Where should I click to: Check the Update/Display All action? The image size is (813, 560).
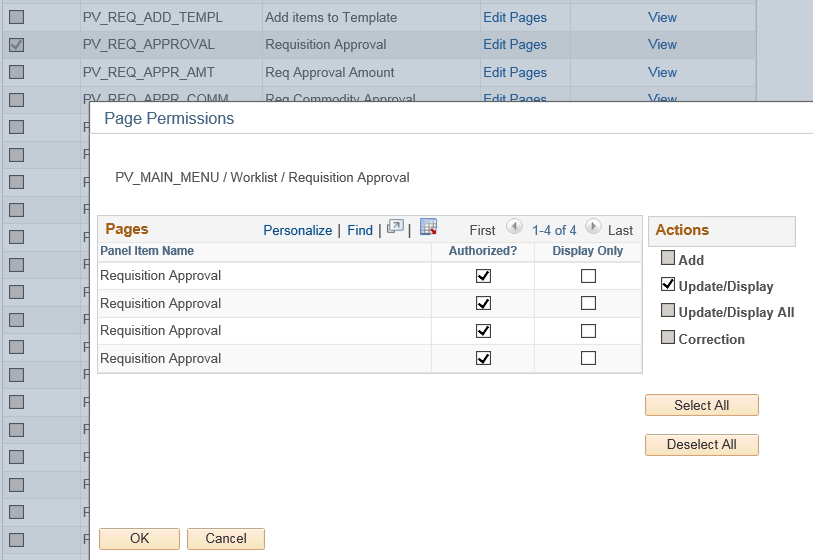(x=668, y=311)
